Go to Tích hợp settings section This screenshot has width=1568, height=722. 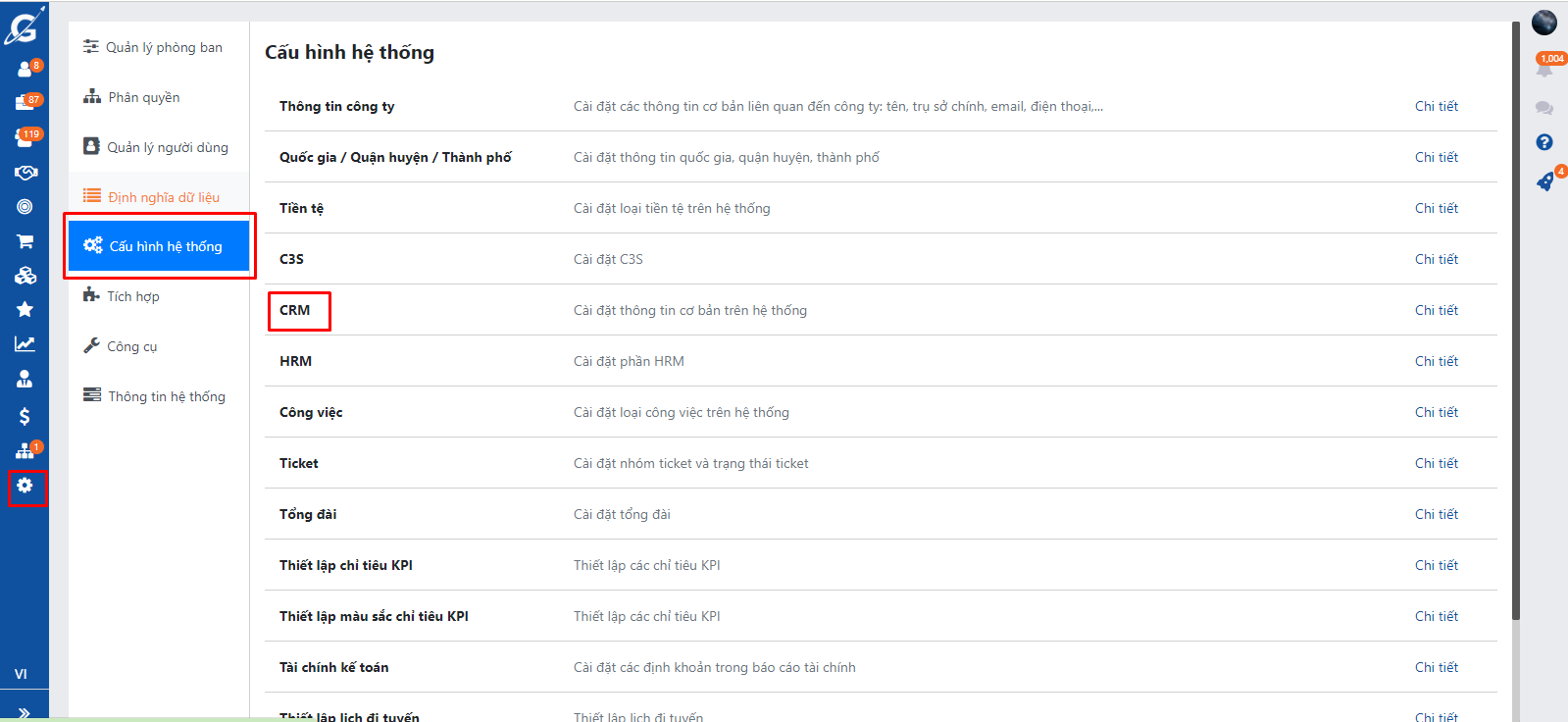pyautogui.click(x=132, y=296)
